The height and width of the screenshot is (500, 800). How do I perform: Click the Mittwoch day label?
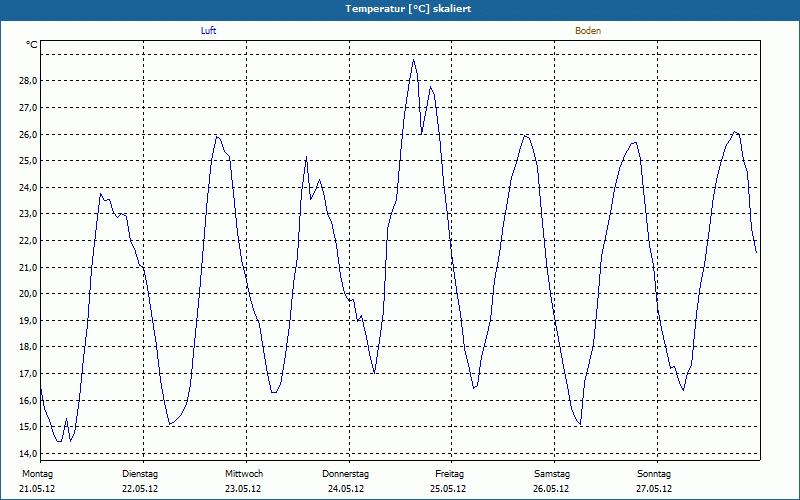pos(244,474)
